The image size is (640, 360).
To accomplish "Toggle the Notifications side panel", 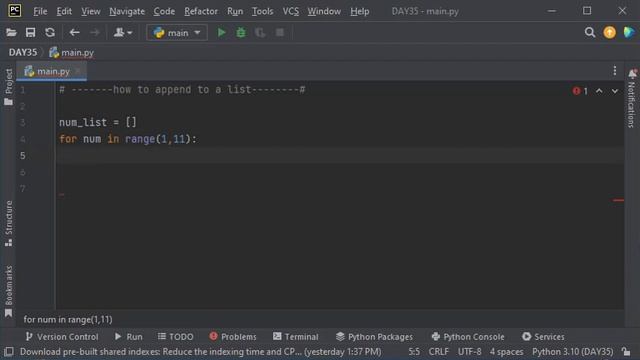I will pyautogui.click(x=632, y=98).
